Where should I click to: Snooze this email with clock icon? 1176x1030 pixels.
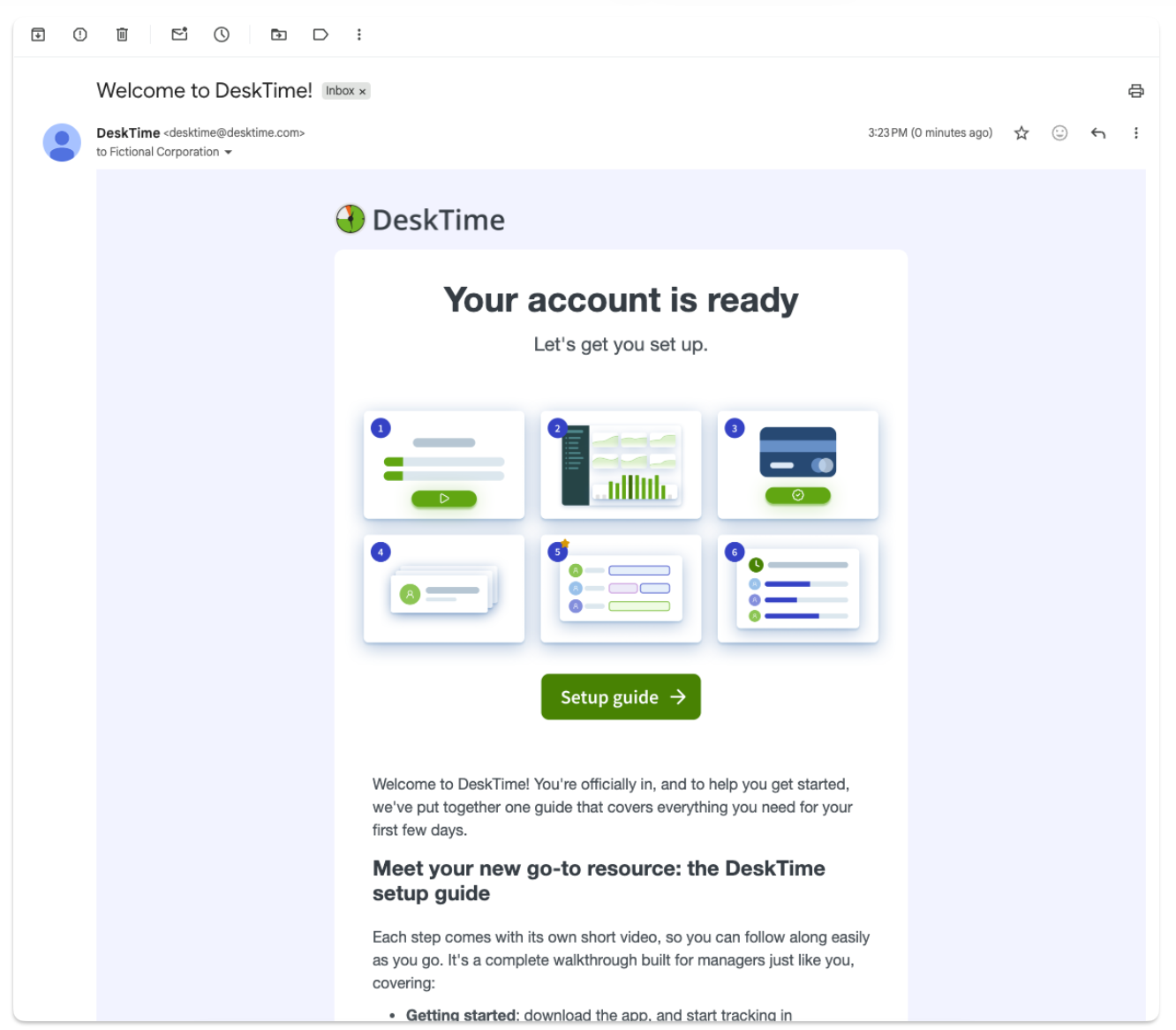point(222,34)
